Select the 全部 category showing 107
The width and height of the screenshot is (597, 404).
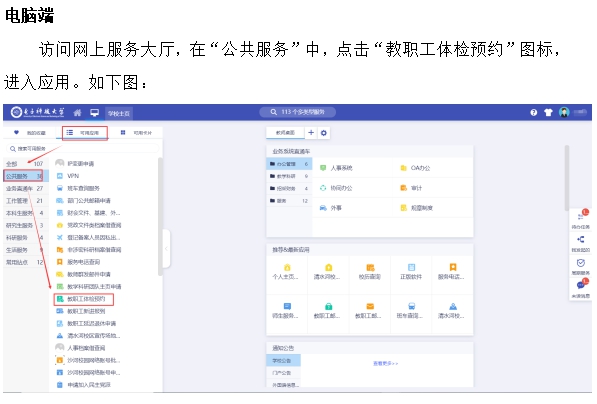(24, 164)
